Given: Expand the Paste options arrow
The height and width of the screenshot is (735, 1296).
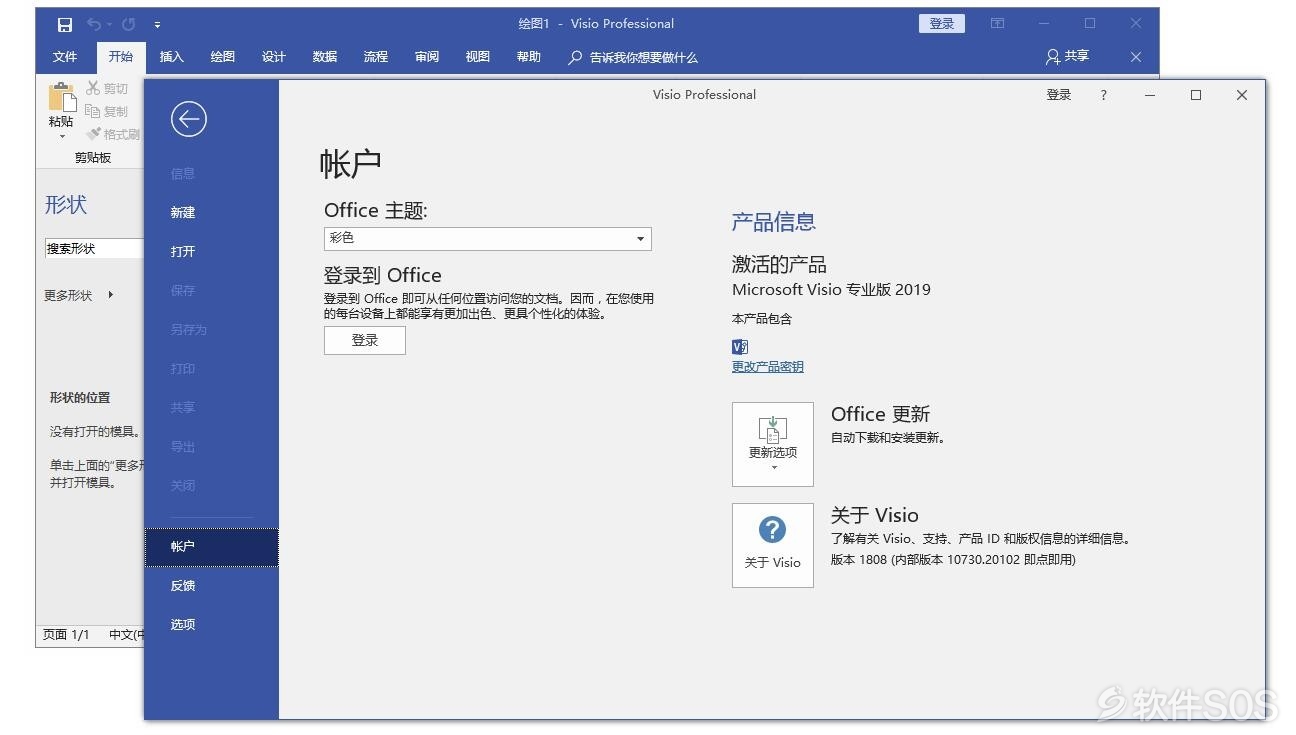Looking at the screenshot, I should pyautogui.click(x=62, y=137).
